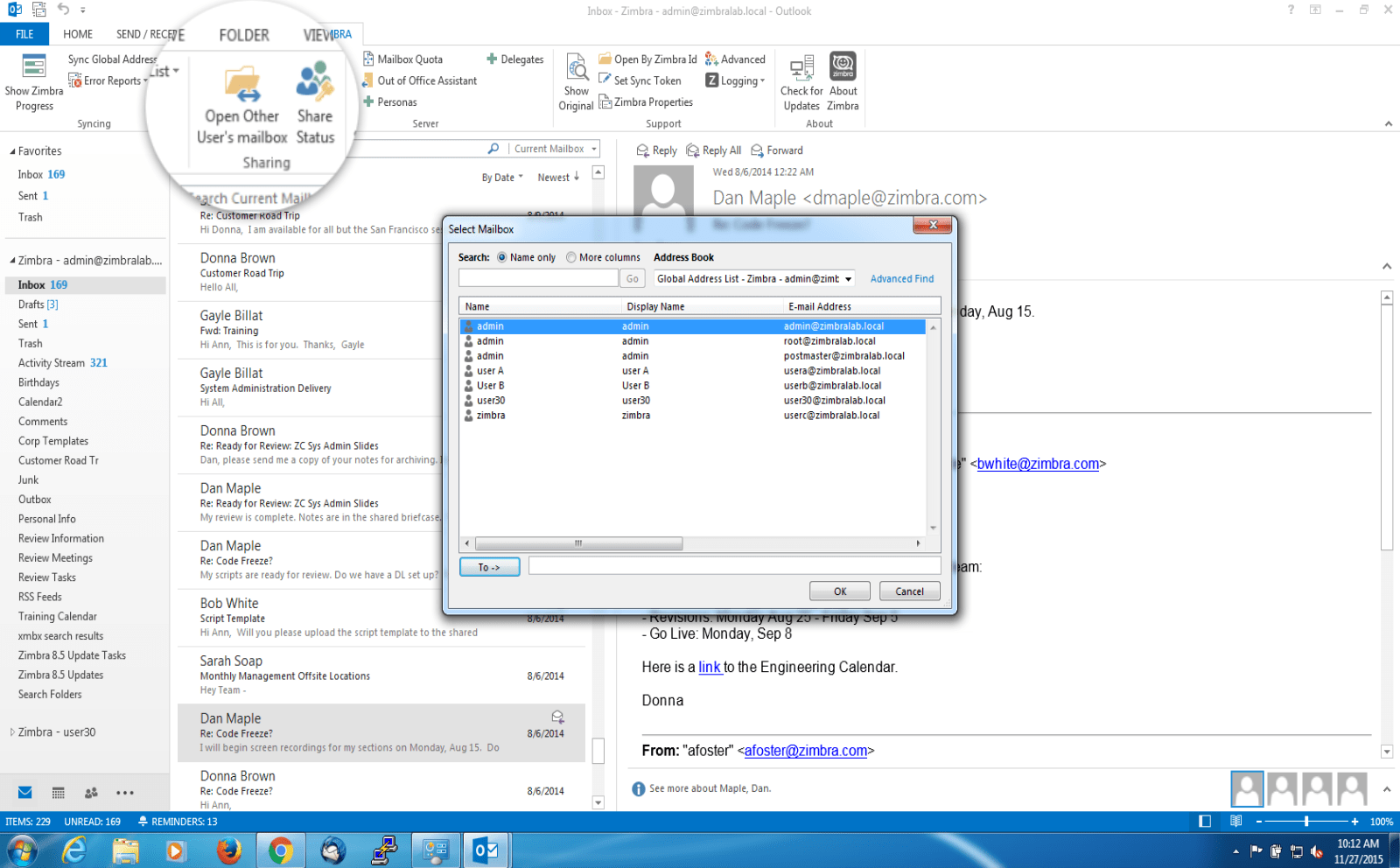The height and width of the screenshot is (868, 1400).
Task: Reply to the message
Action: tap(656, 150)
